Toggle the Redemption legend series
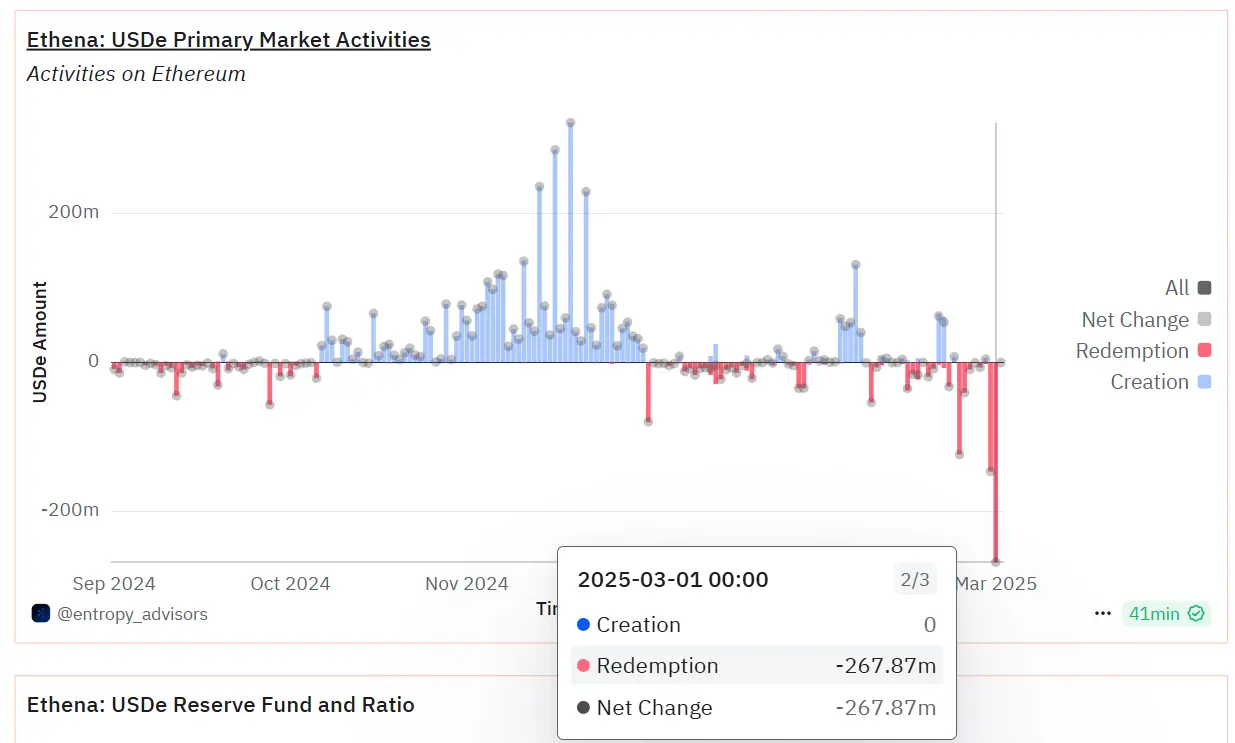Viewport: 1235px width, 743px height. point(1143,351)
